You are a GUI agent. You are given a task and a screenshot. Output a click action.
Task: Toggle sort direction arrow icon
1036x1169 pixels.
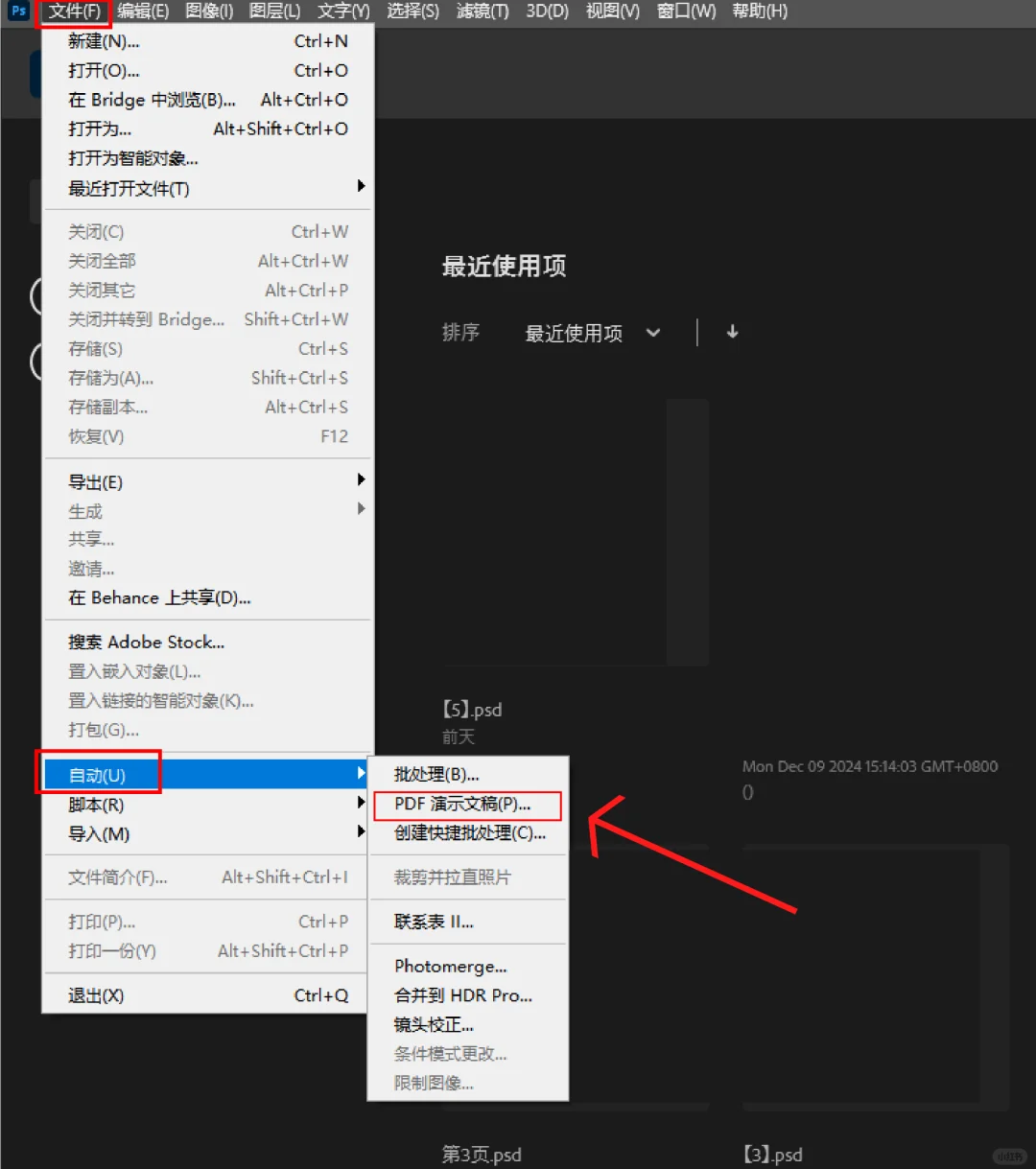(732, 332)
